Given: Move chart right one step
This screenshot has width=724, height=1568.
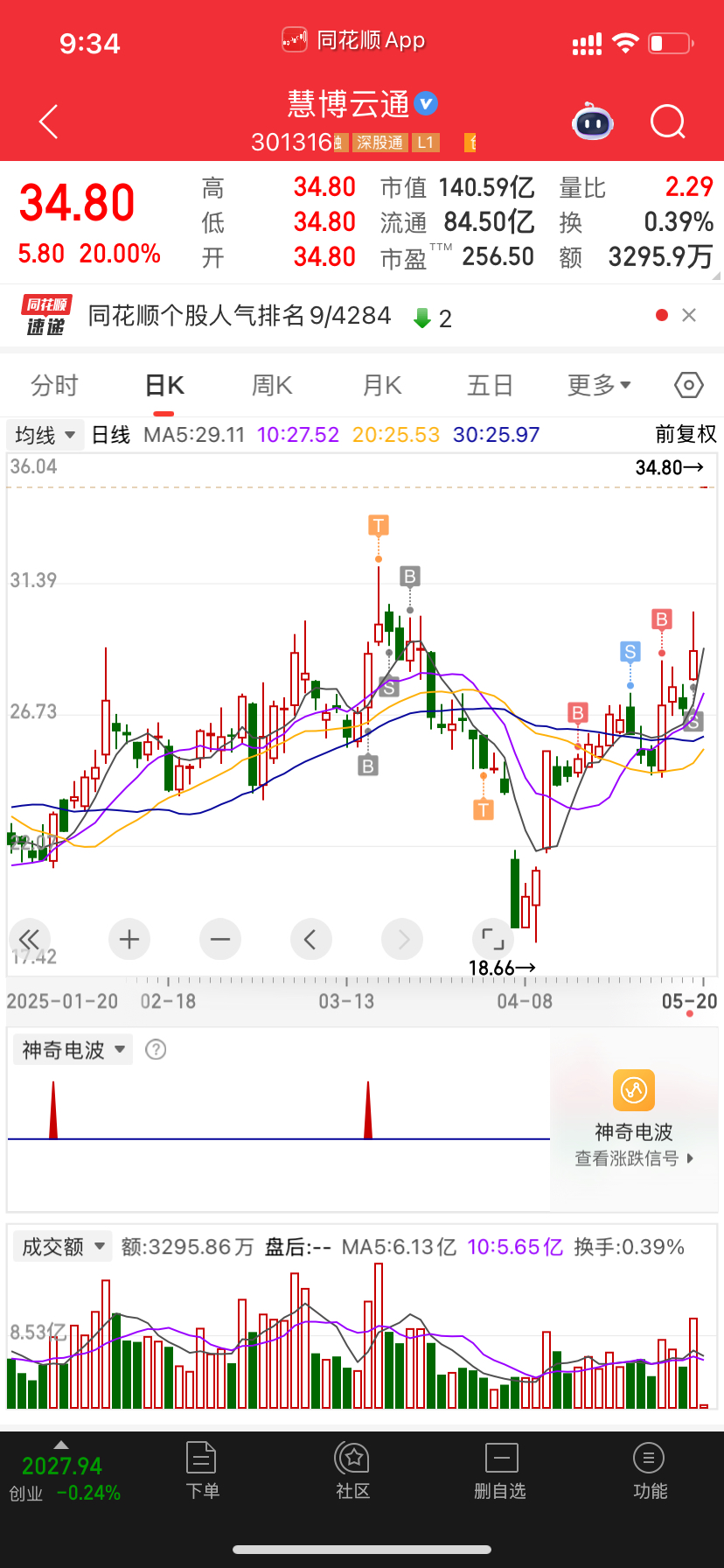Looking at the screenshot, I should (x=402, y=940).
